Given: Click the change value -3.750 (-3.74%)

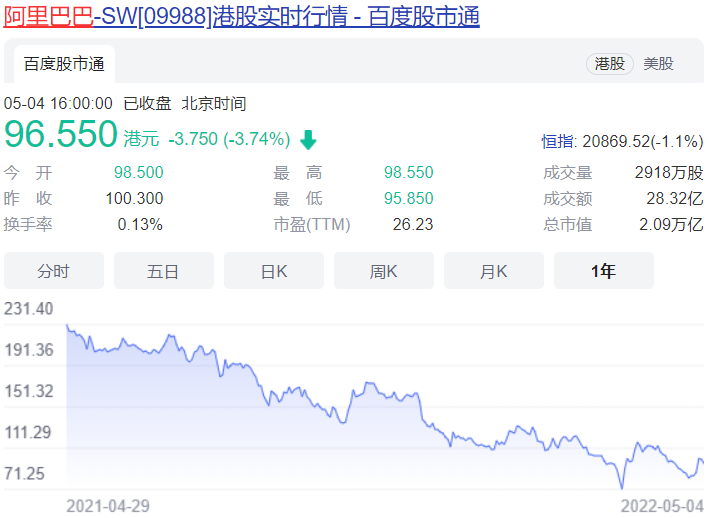Looking at the screenshot, I should coord(229,139).
